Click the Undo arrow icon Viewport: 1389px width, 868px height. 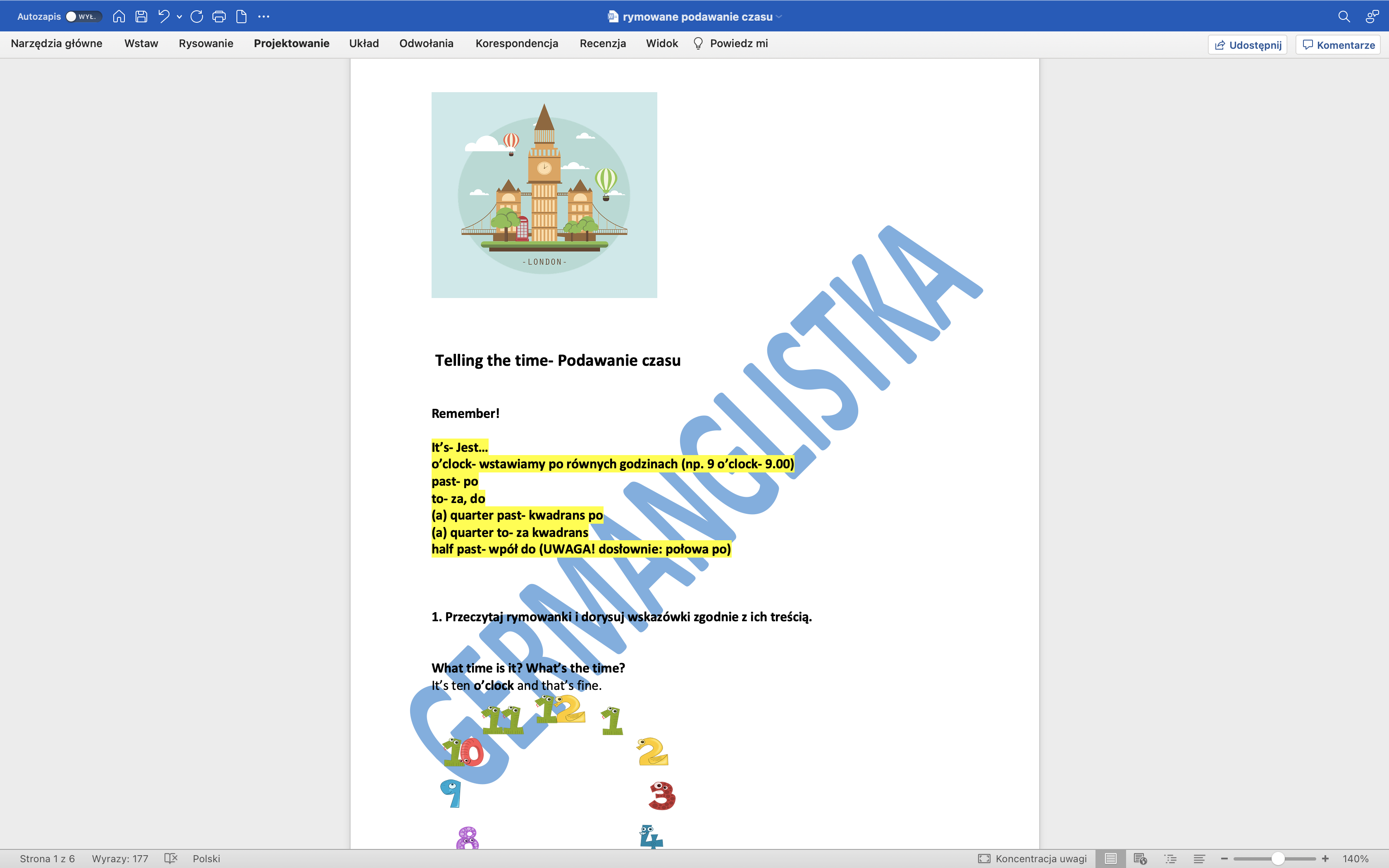tap(164, 17)
